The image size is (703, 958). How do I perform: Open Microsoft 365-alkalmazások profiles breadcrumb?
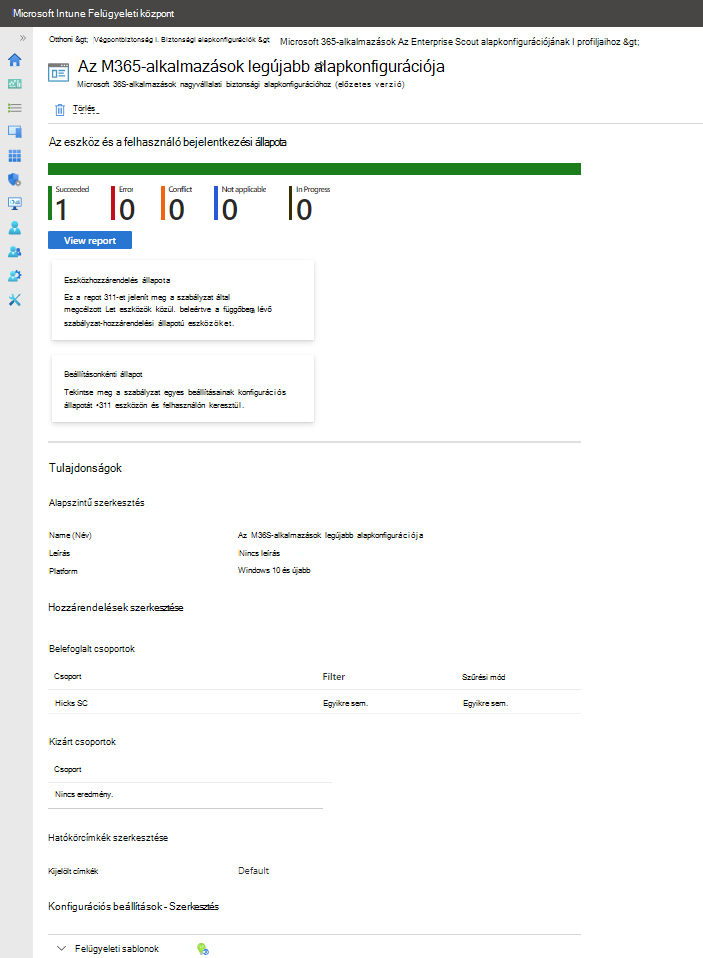[x=459, y=42]
